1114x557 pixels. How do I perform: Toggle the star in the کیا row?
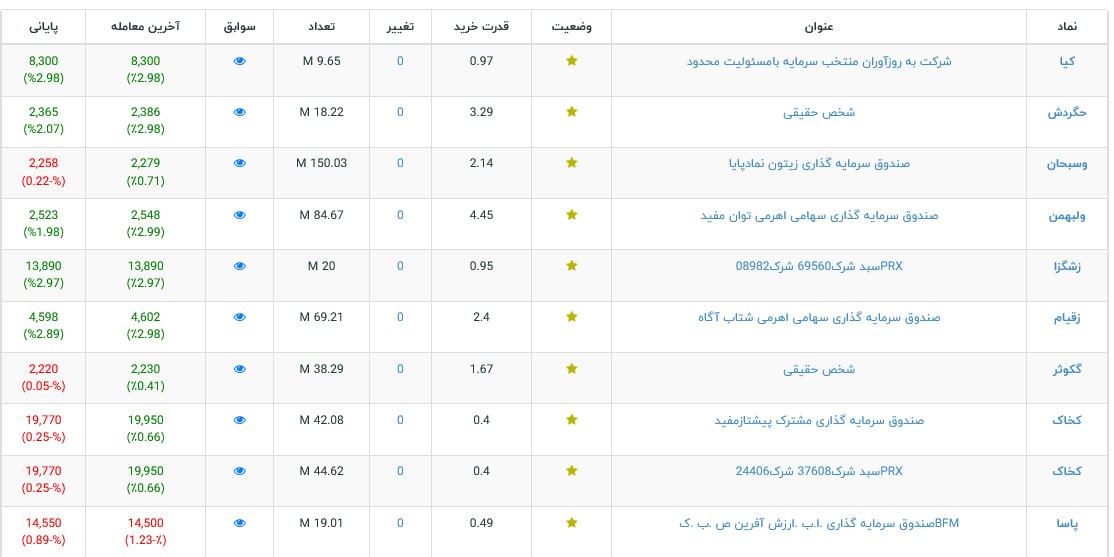[571, 61]
